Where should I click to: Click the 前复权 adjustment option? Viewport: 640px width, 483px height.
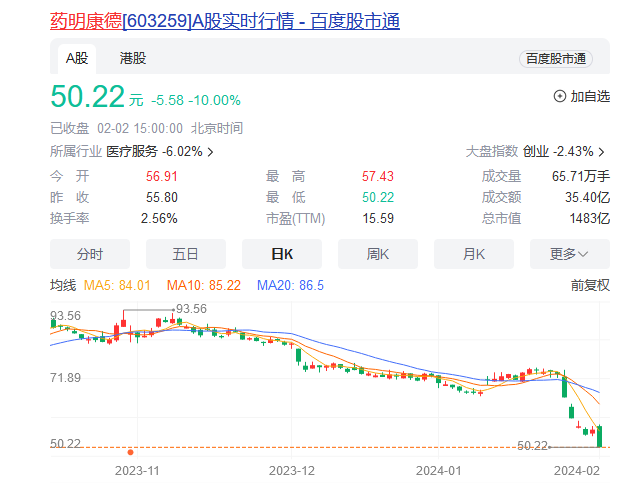590,285
